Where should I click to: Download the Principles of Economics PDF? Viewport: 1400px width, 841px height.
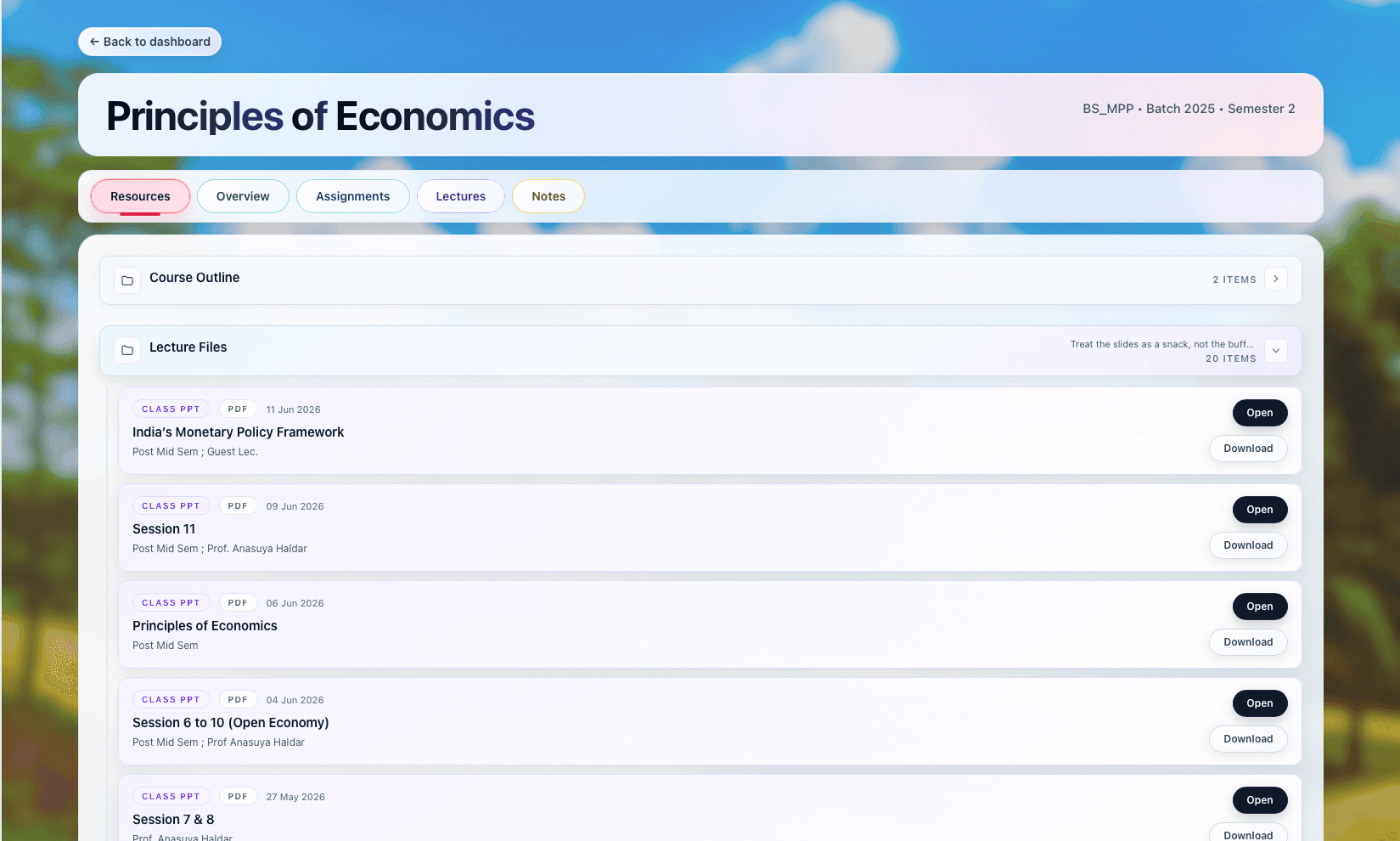click(x=1248, y=642)
